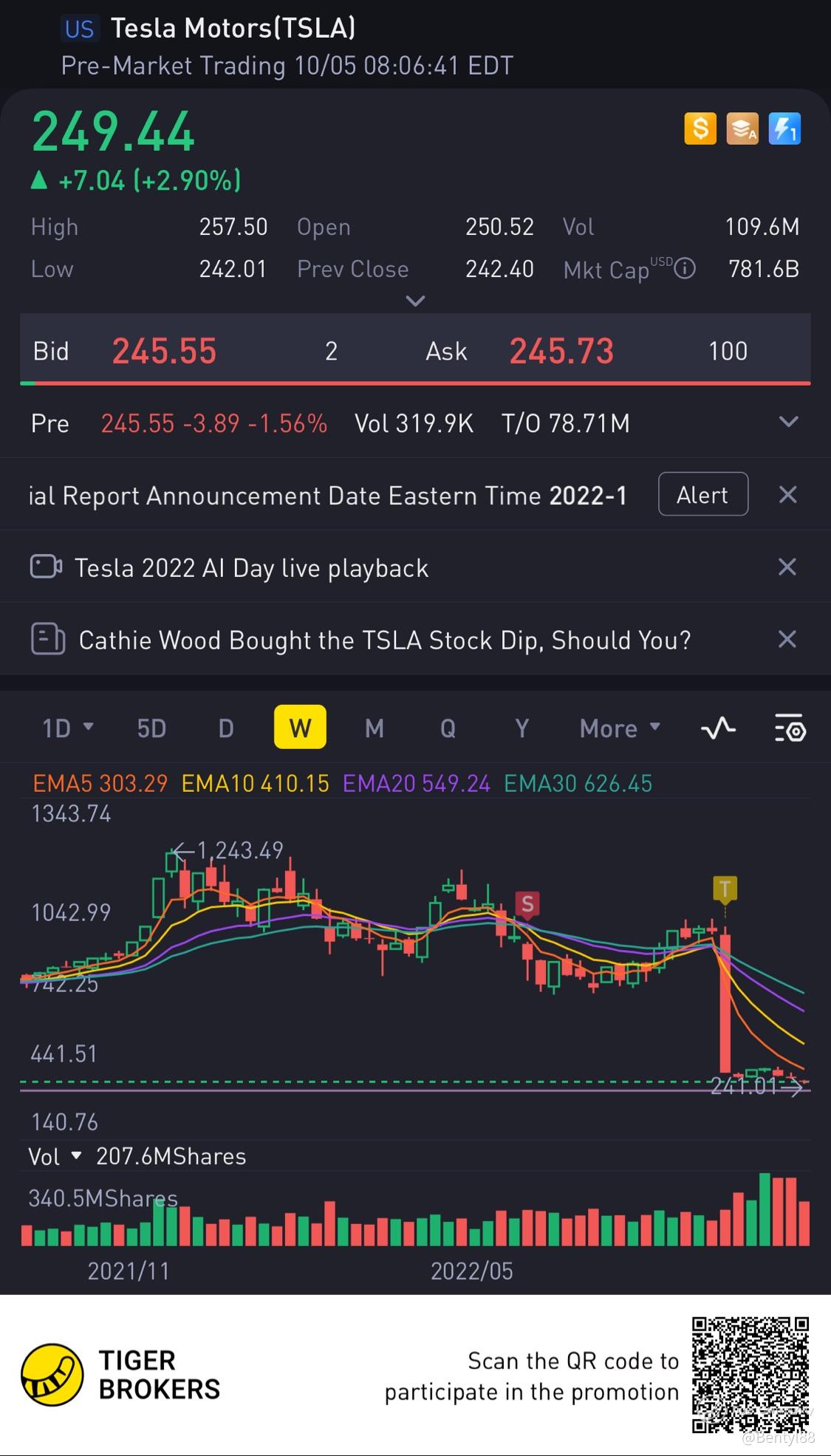The image size is (831, 1456).
Task: Tap the 1,243.49 high price annotation
Action: (x=240, y=850)
